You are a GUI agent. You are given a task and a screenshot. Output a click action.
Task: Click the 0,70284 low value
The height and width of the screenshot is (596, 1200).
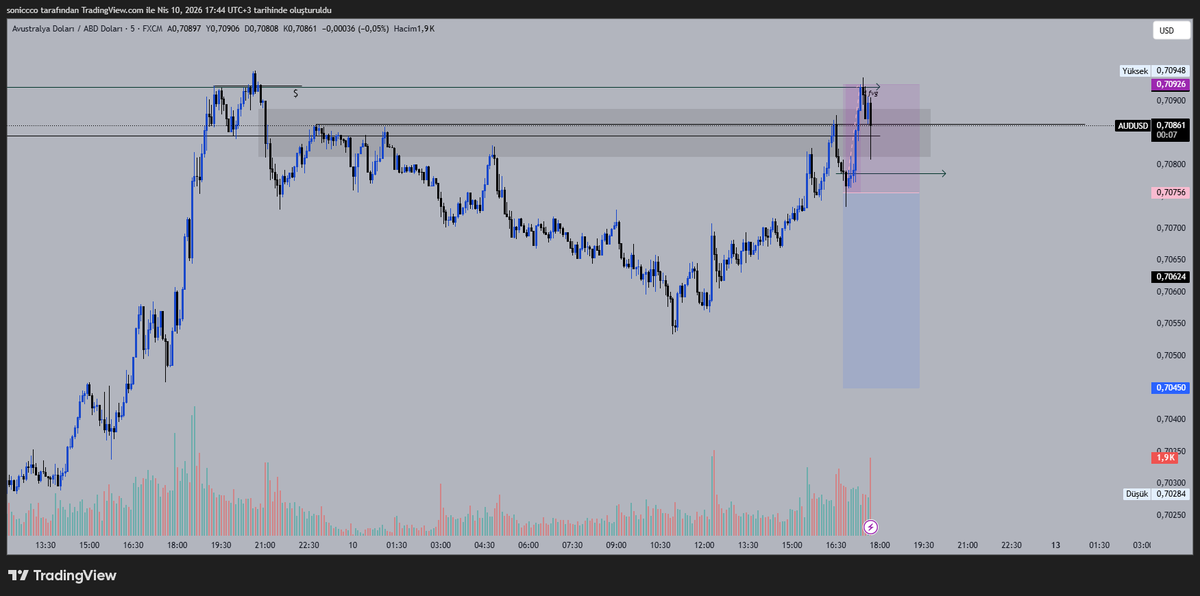pos(1170,494)
